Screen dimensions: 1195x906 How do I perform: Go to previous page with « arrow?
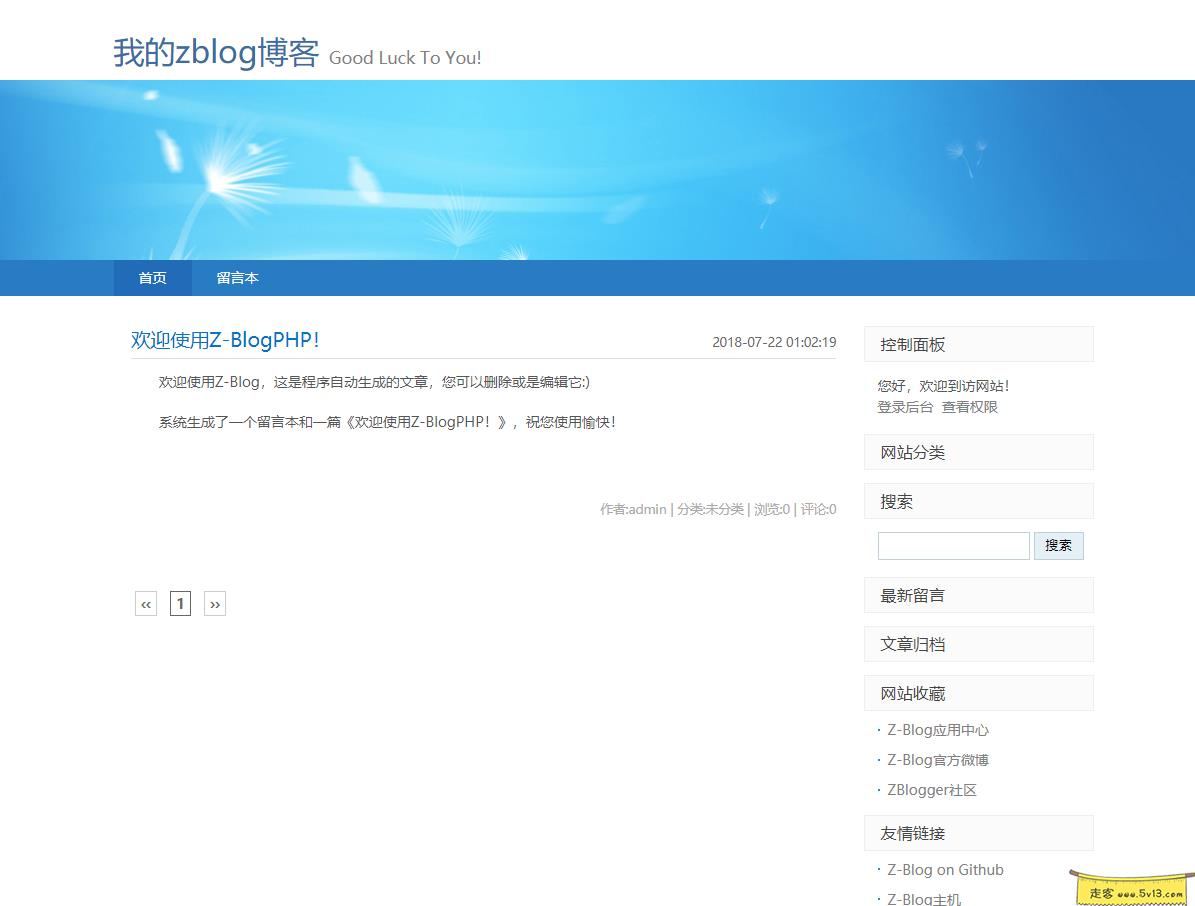click(145, 603)
